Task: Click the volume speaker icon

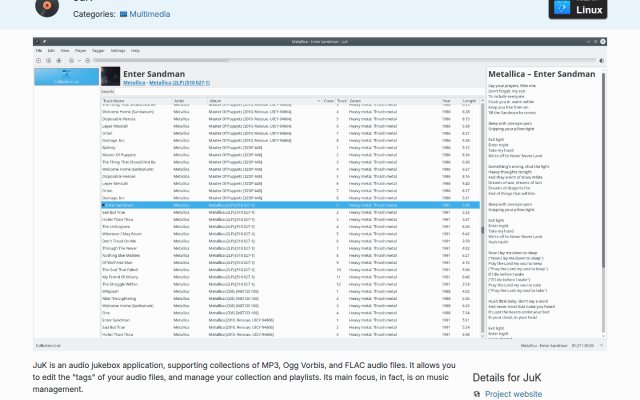Action: (x=601, y=60)
